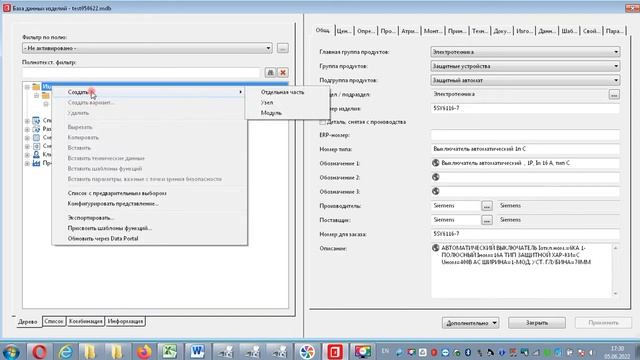Switch to the 'Список' bottom tab

tap(54, 322)
